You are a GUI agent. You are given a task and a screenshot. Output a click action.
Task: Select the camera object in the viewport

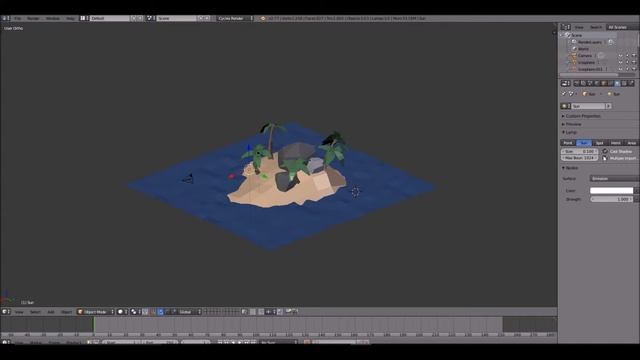click(x=188, y=178)
